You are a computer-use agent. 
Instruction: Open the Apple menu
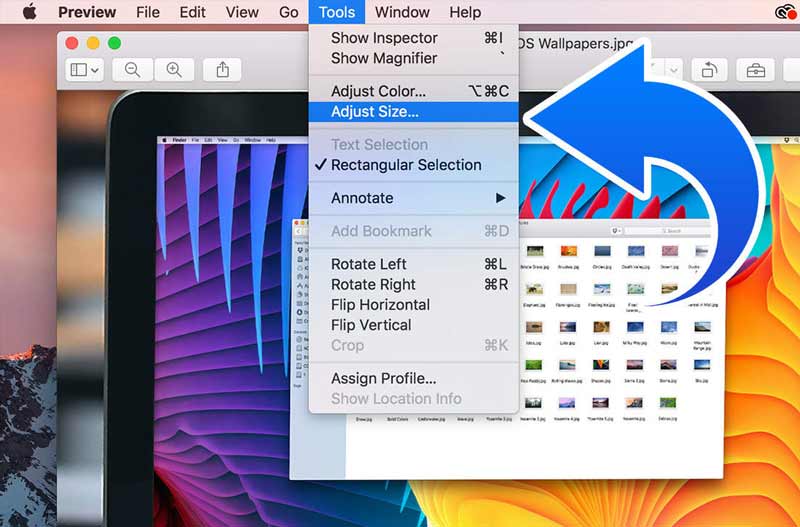pyautogui.click(x=30, y=12)
